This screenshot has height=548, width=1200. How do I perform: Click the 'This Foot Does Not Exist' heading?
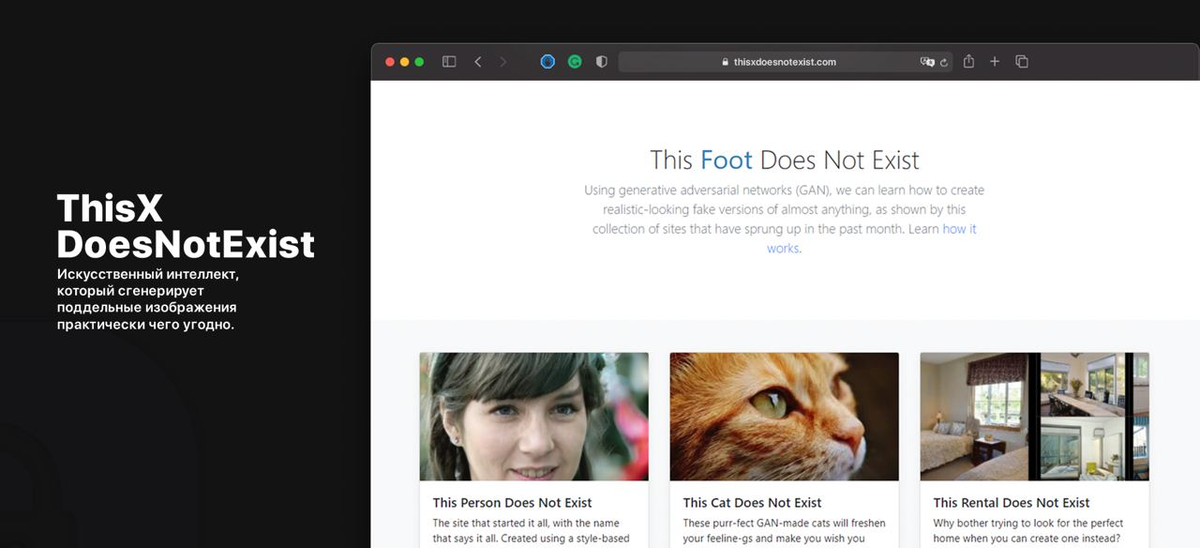pyautogui.click(x=784, y=160)
